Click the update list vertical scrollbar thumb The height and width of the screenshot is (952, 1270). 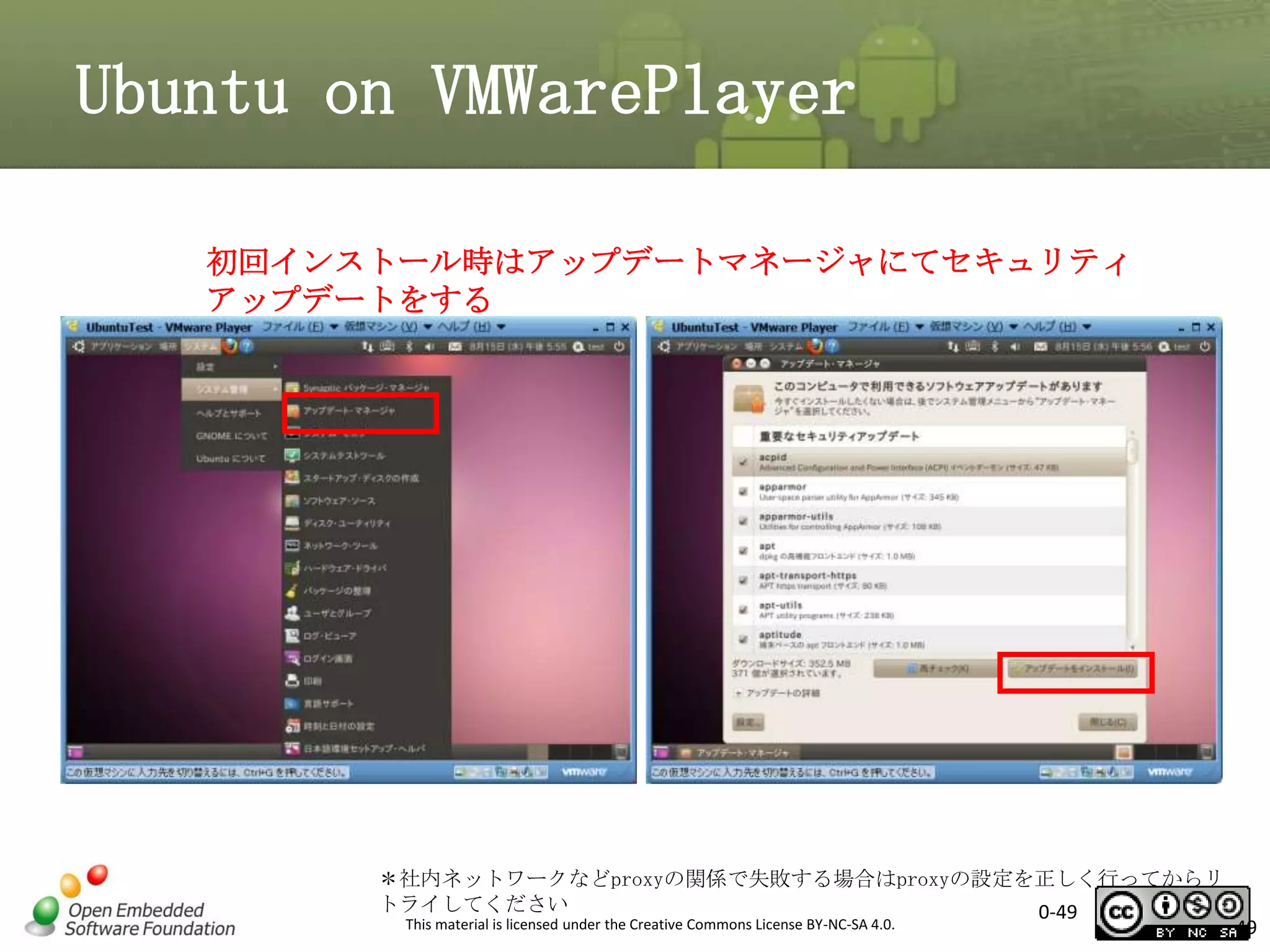(x=1132, y=451)
